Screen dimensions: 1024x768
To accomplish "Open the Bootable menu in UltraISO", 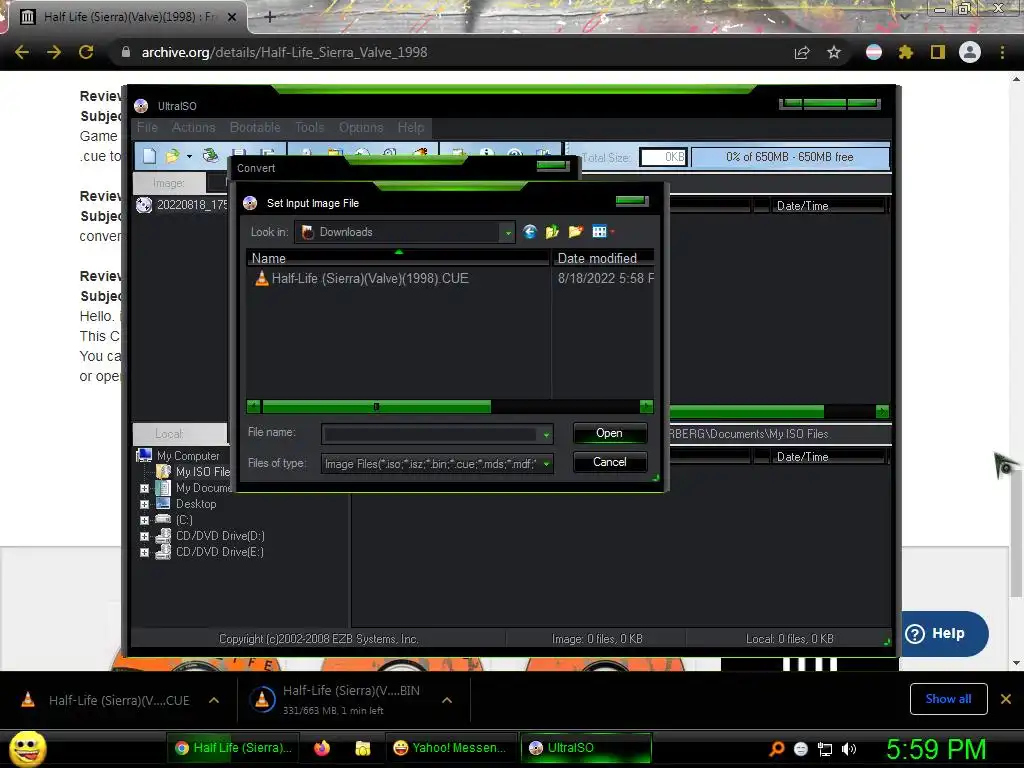I will pos(255,127).
